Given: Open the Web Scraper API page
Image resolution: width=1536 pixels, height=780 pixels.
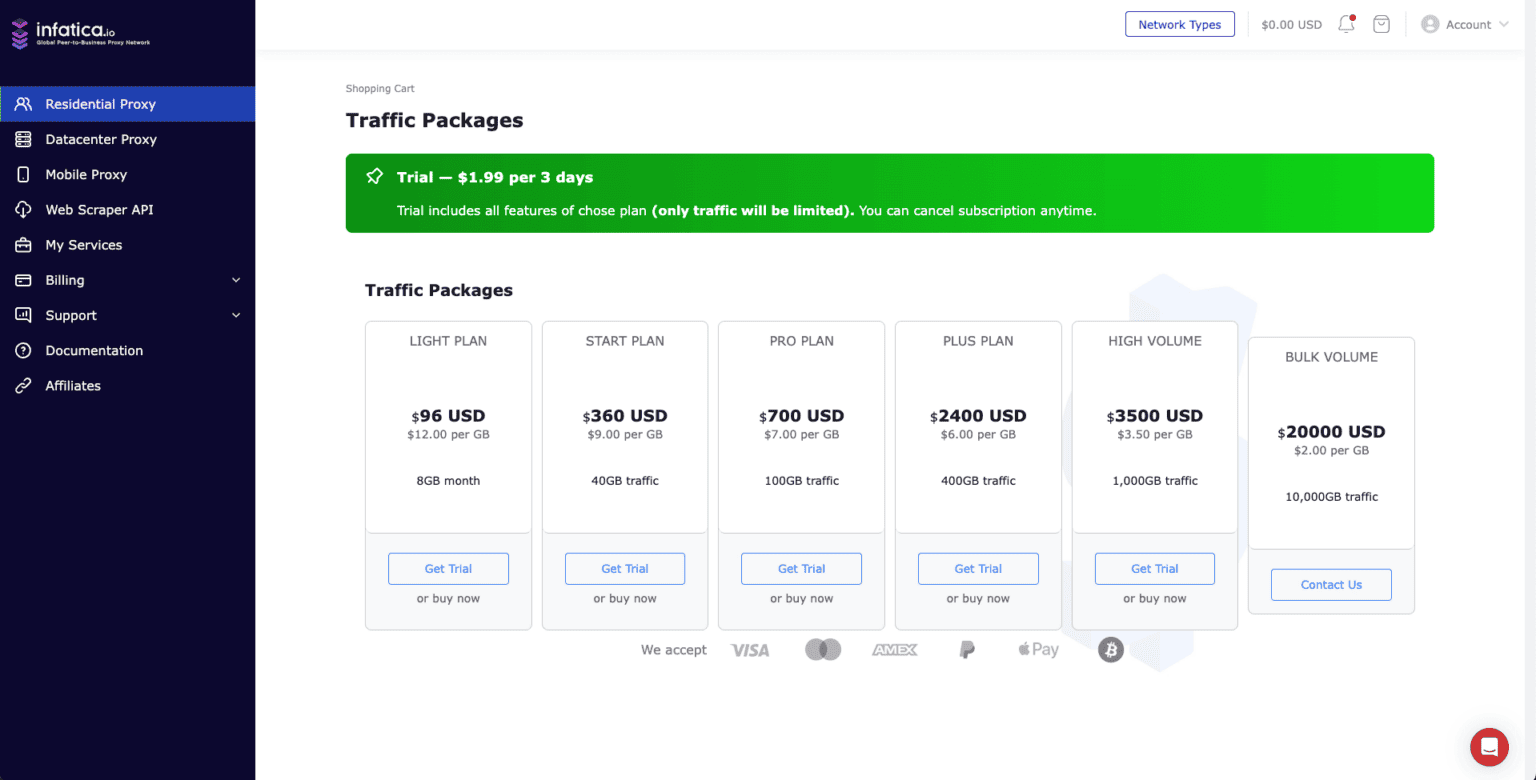Looking at the screenshot, I should pyautogui.click(x=22, y=209).
